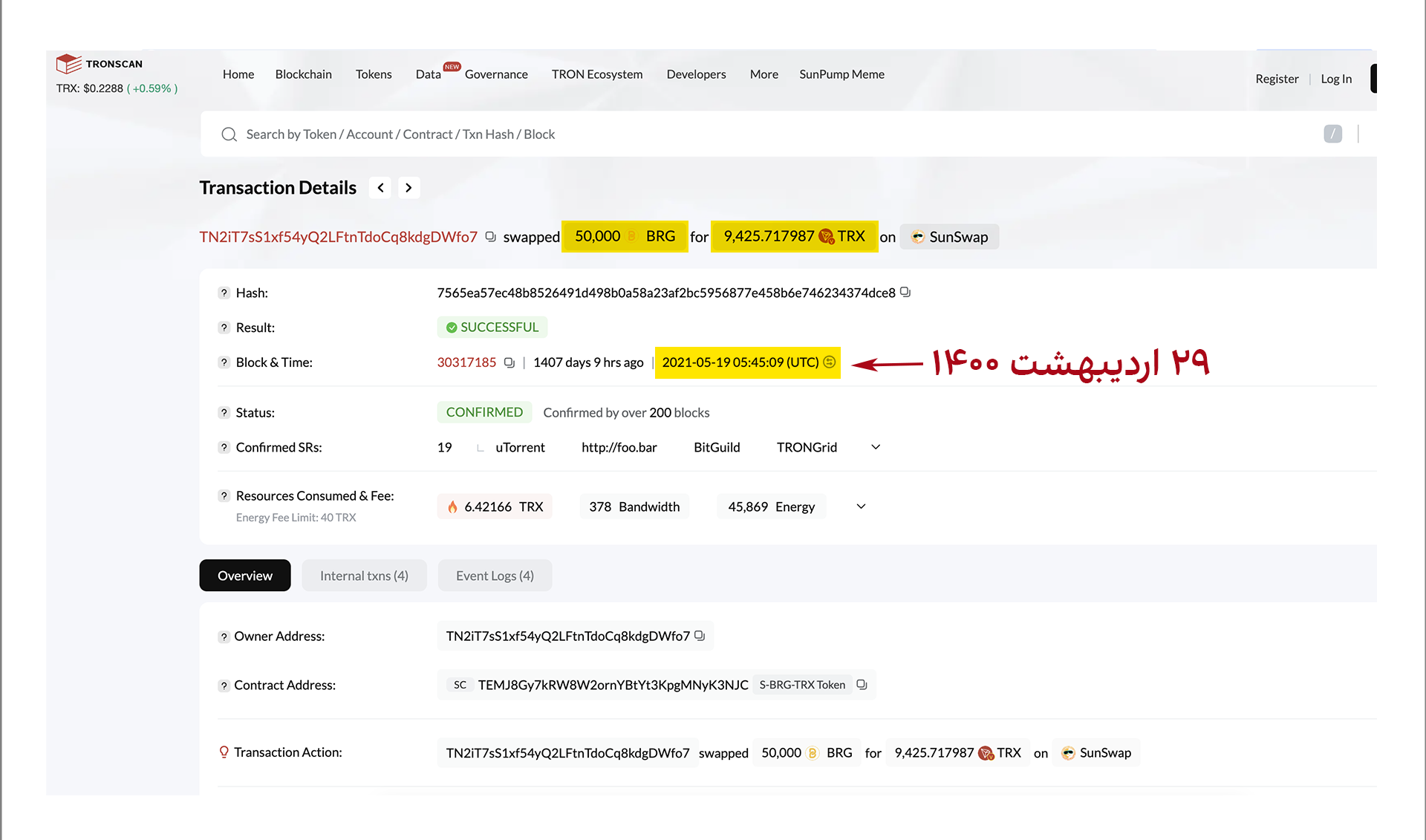
Task: Click the TRONSCAN logo icon
Action: click(x=68, y=64)
